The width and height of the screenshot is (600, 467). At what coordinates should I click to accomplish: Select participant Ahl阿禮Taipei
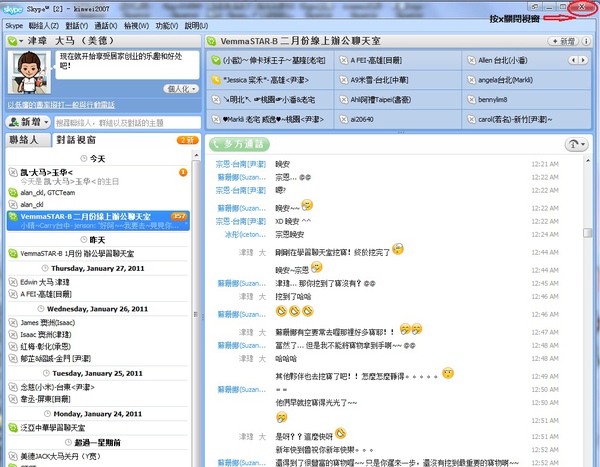[398, 100]
